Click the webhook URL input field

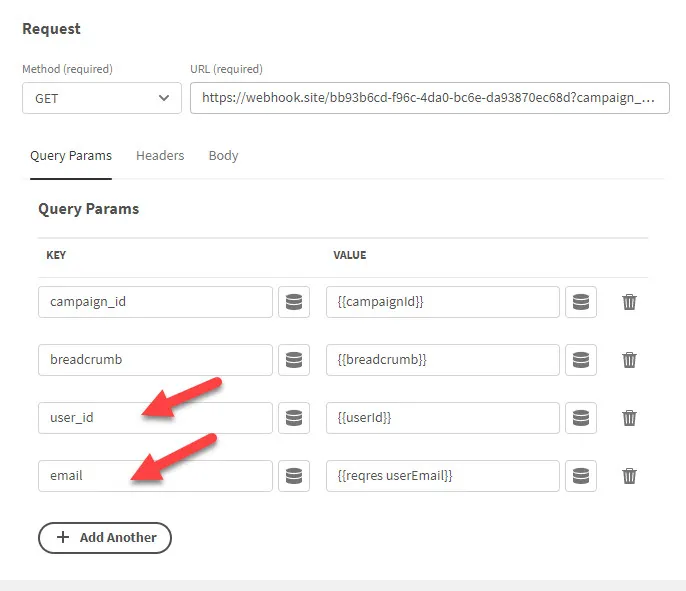tap(430, 98)
